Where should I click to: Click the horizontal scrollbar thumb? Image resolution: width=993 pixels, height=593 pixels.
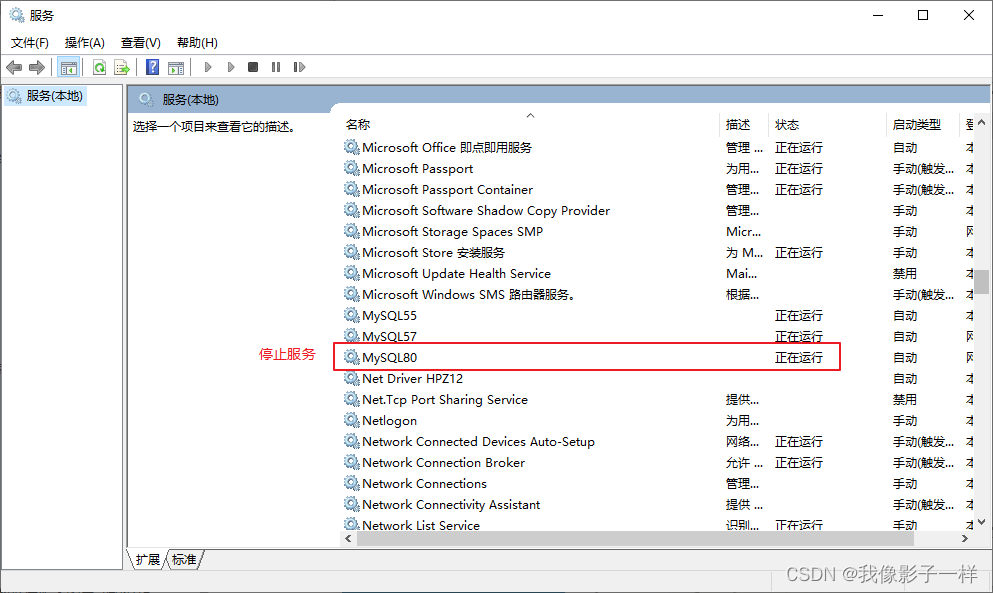[635, 539]
